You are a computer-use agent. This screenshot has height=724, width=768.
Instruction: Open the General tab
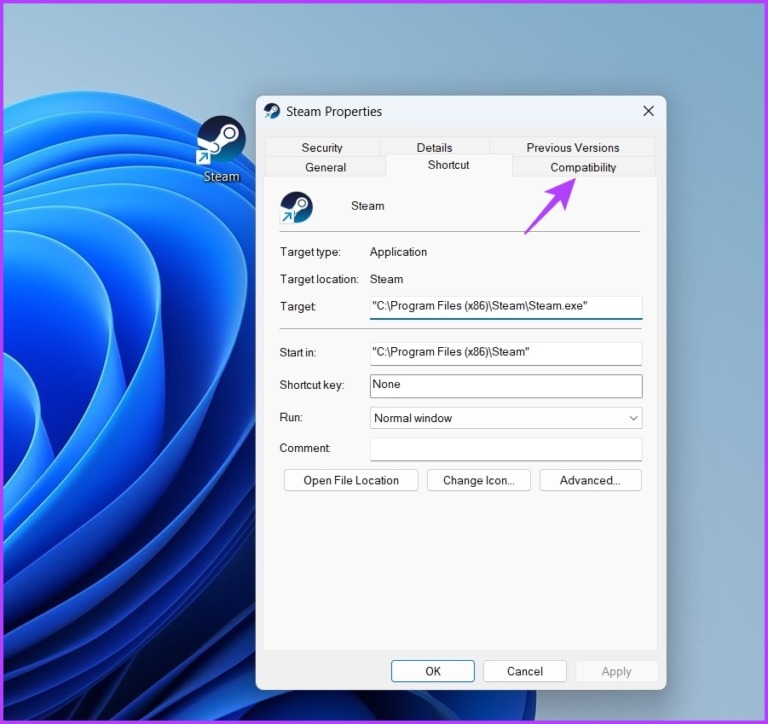click(325, 167)
